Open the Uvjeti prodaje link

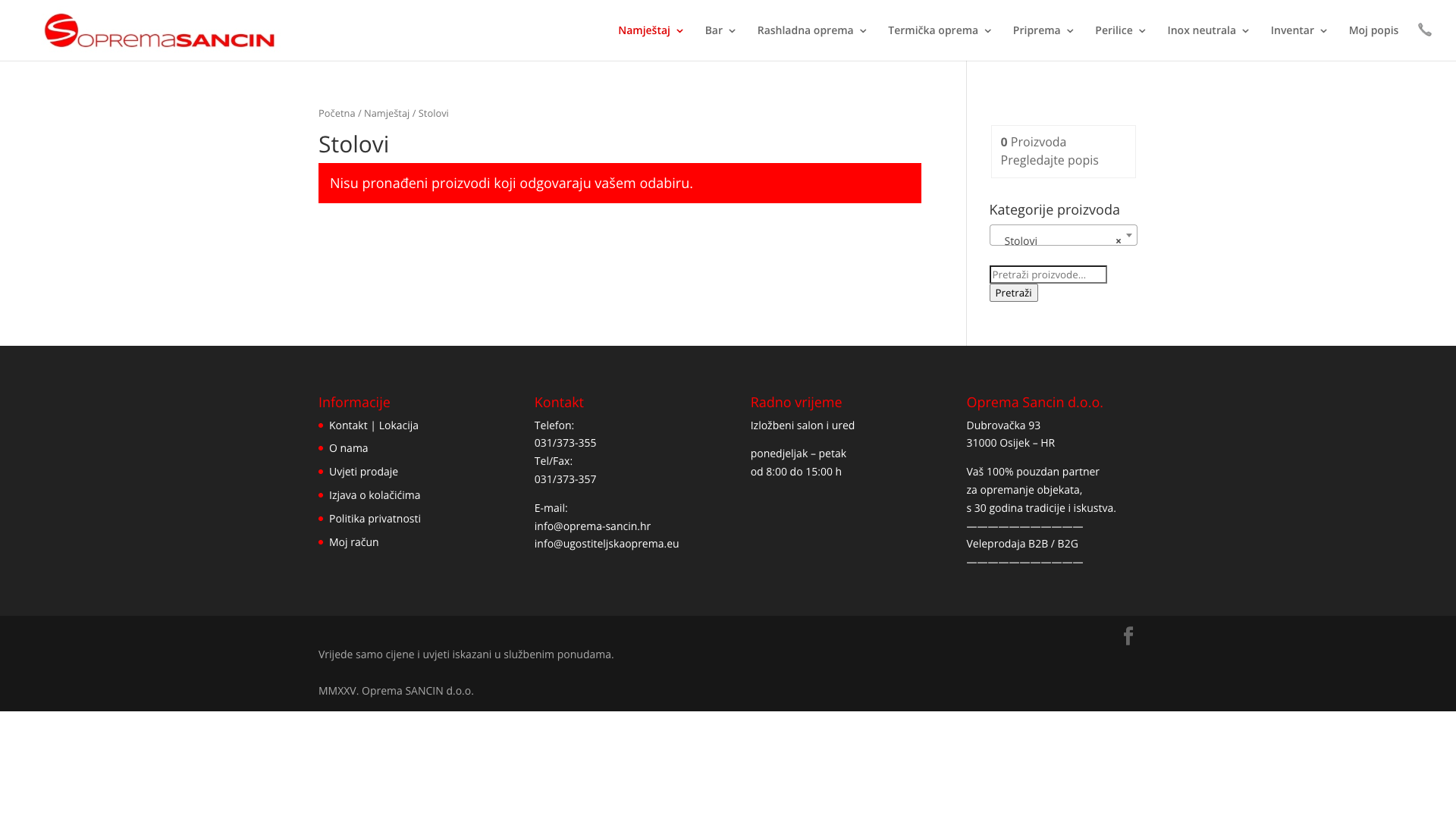coord(363,472)
